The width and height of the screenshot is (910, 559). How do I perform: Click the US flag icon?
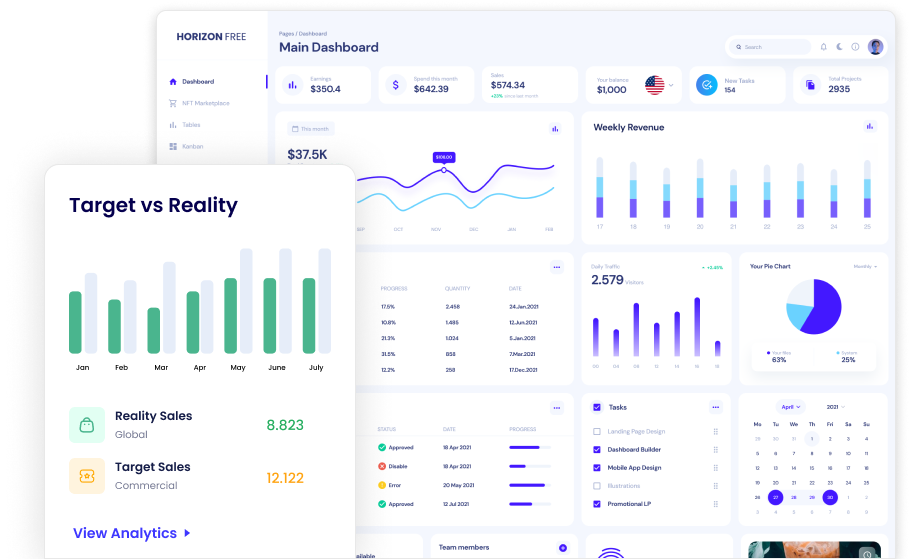click(x=655, y=85)
